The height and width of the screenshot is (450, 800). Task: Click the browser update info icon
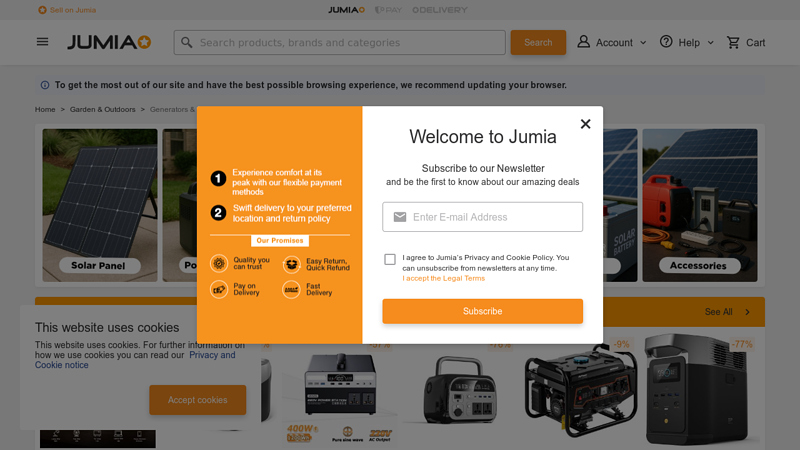(x=45, y=85)
